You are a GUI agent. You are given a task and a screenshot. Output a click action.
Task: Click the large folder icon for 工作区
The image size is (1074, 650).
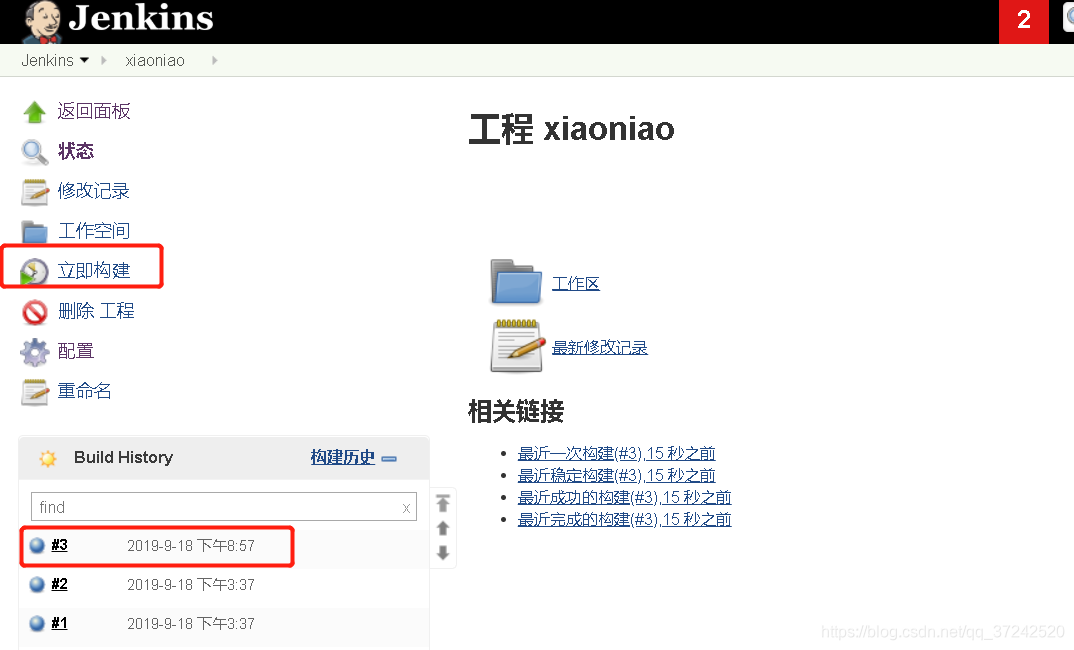click(516, 282)
